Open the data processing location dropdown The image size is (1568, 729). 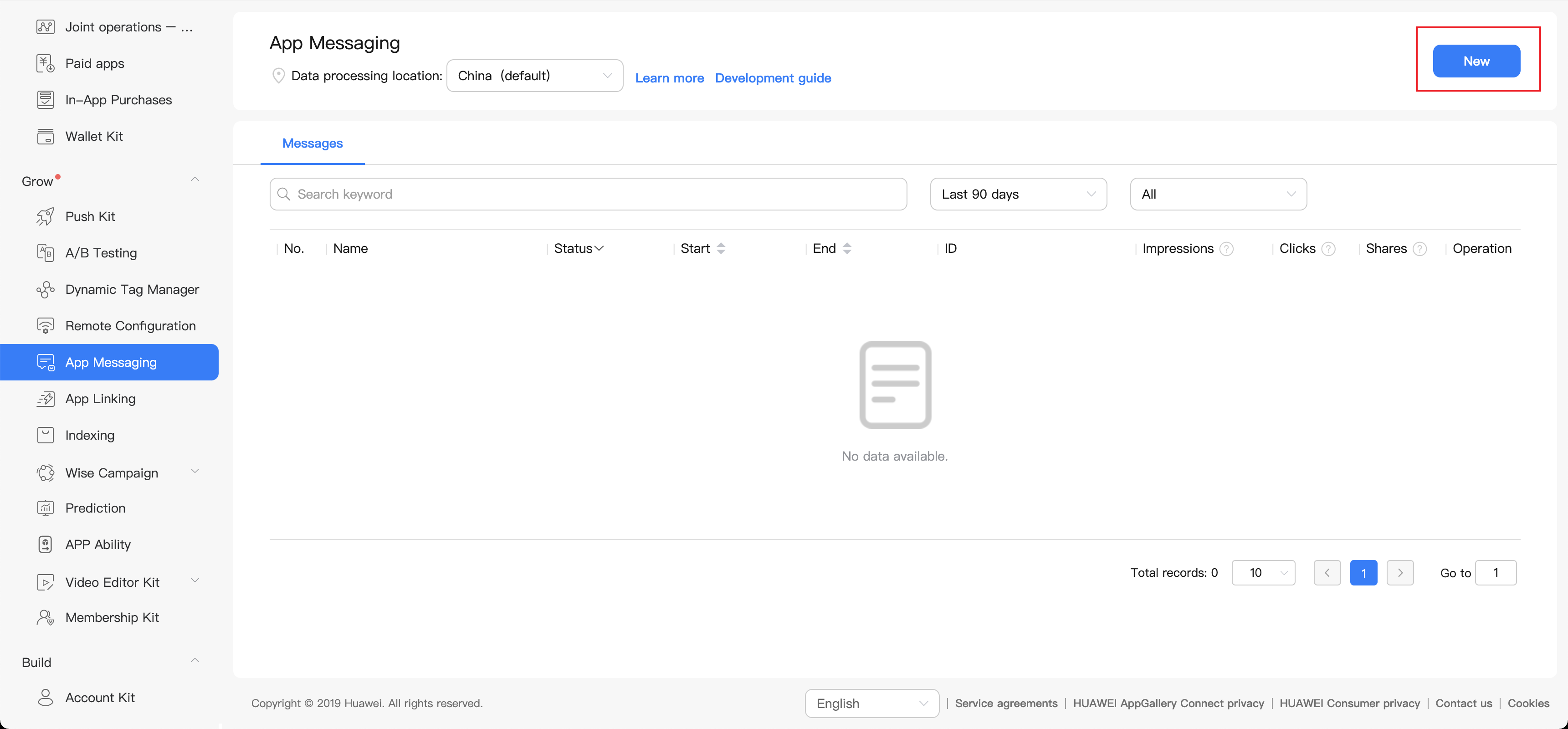(534, 76)
